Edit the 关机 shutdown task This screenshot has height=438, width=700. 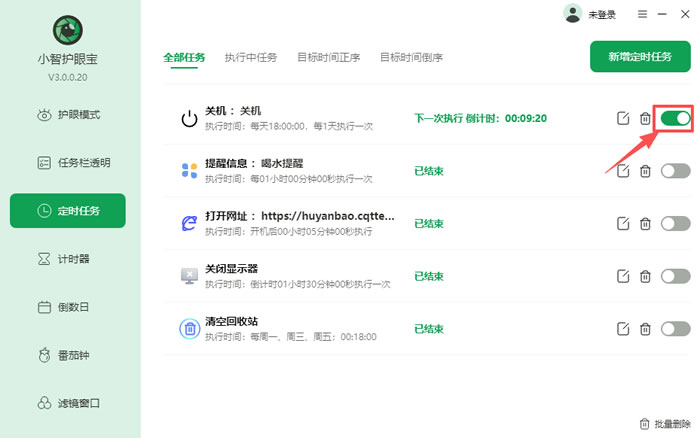(623, 119)
